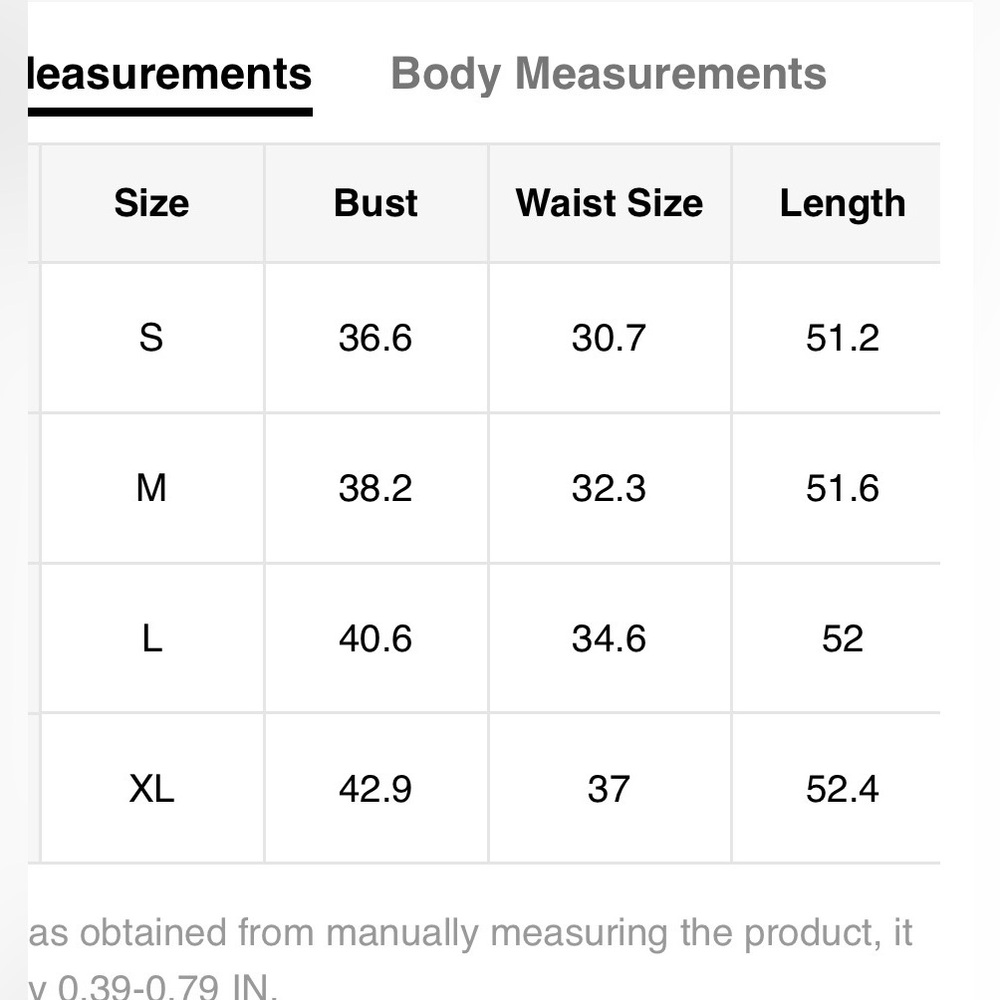Click the Waist Size column header
This screenshot has width=1000, height=1000.
tap(609, 203)
